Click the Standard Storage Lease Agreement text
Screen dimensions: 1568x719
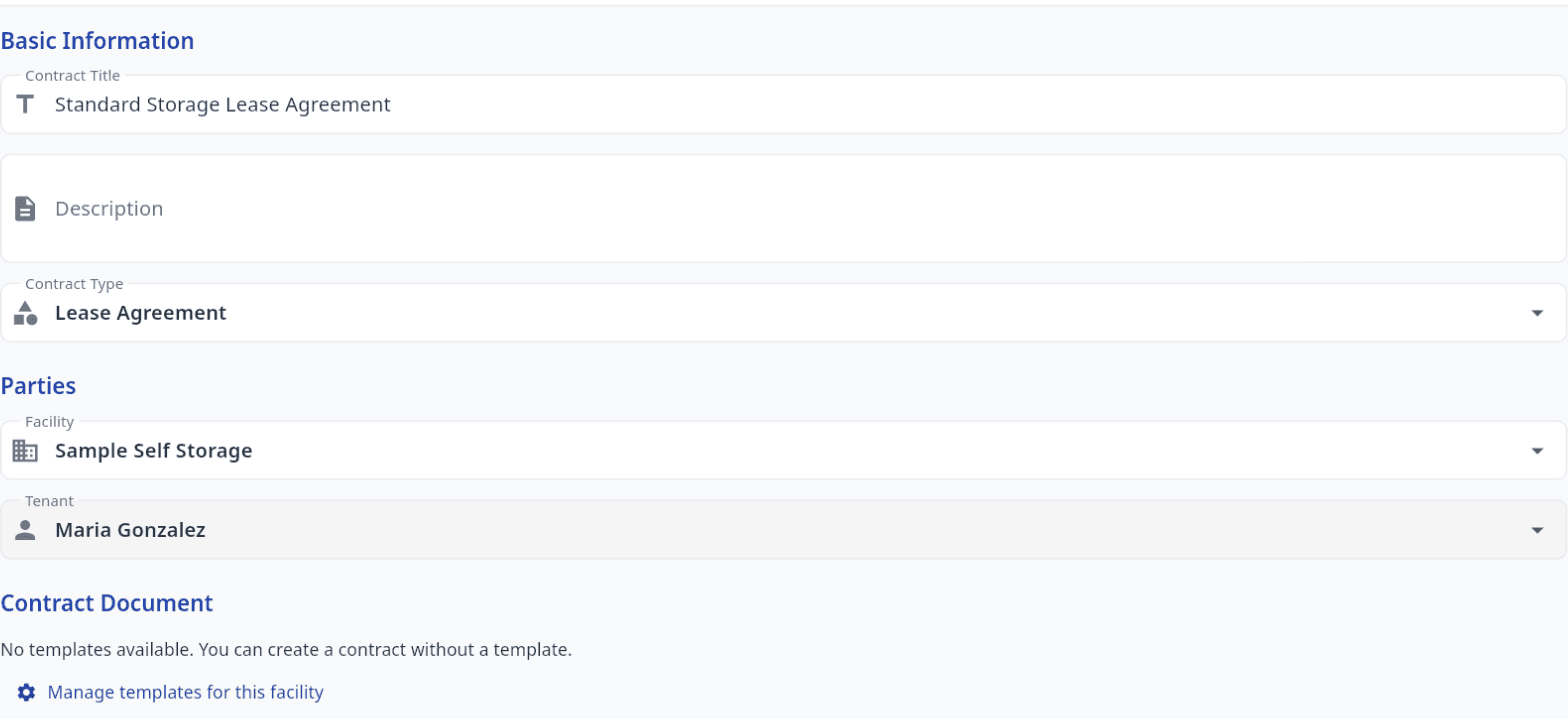point(222,104)
